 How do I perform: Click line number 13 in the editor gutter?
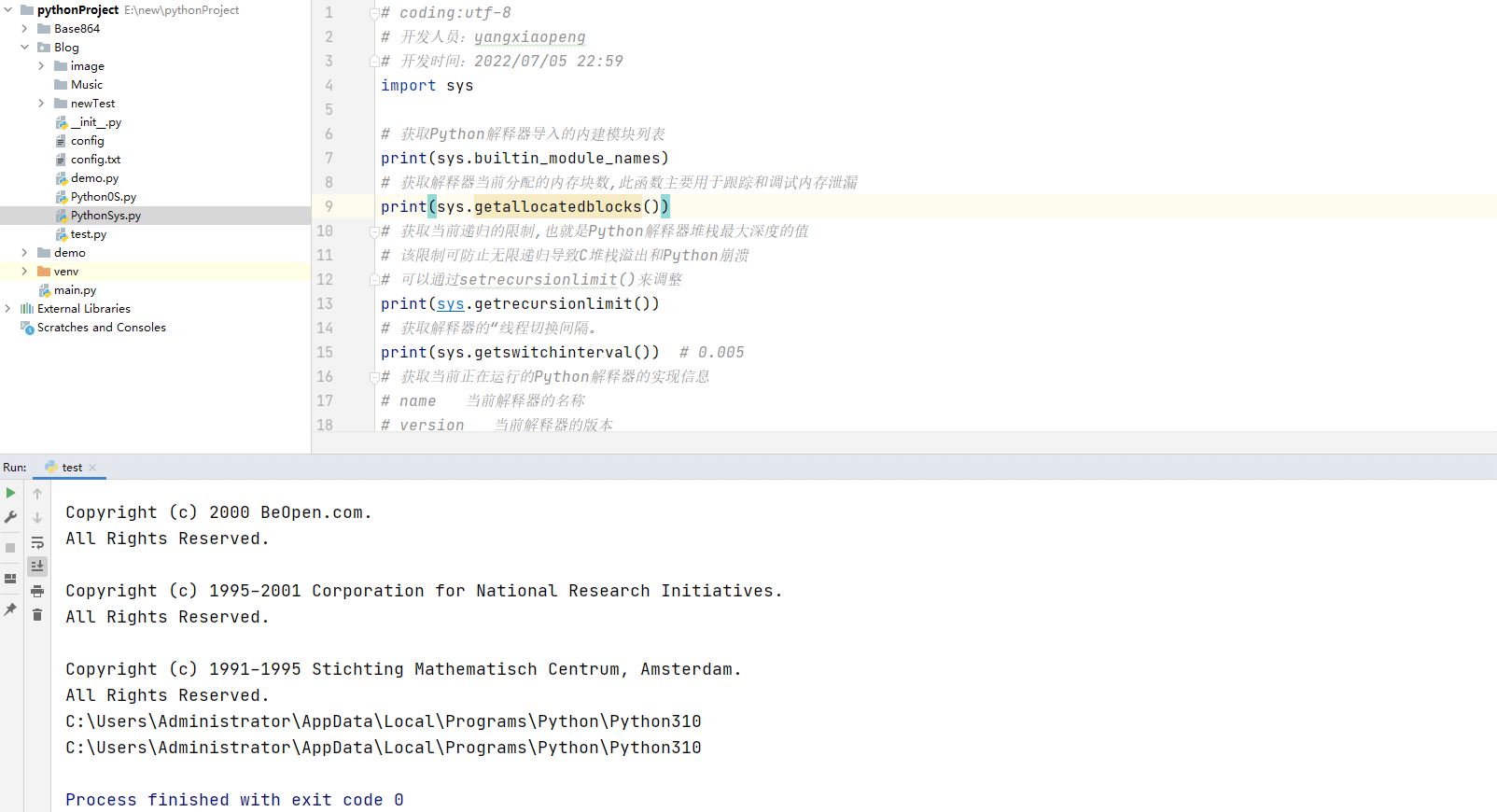325,303
